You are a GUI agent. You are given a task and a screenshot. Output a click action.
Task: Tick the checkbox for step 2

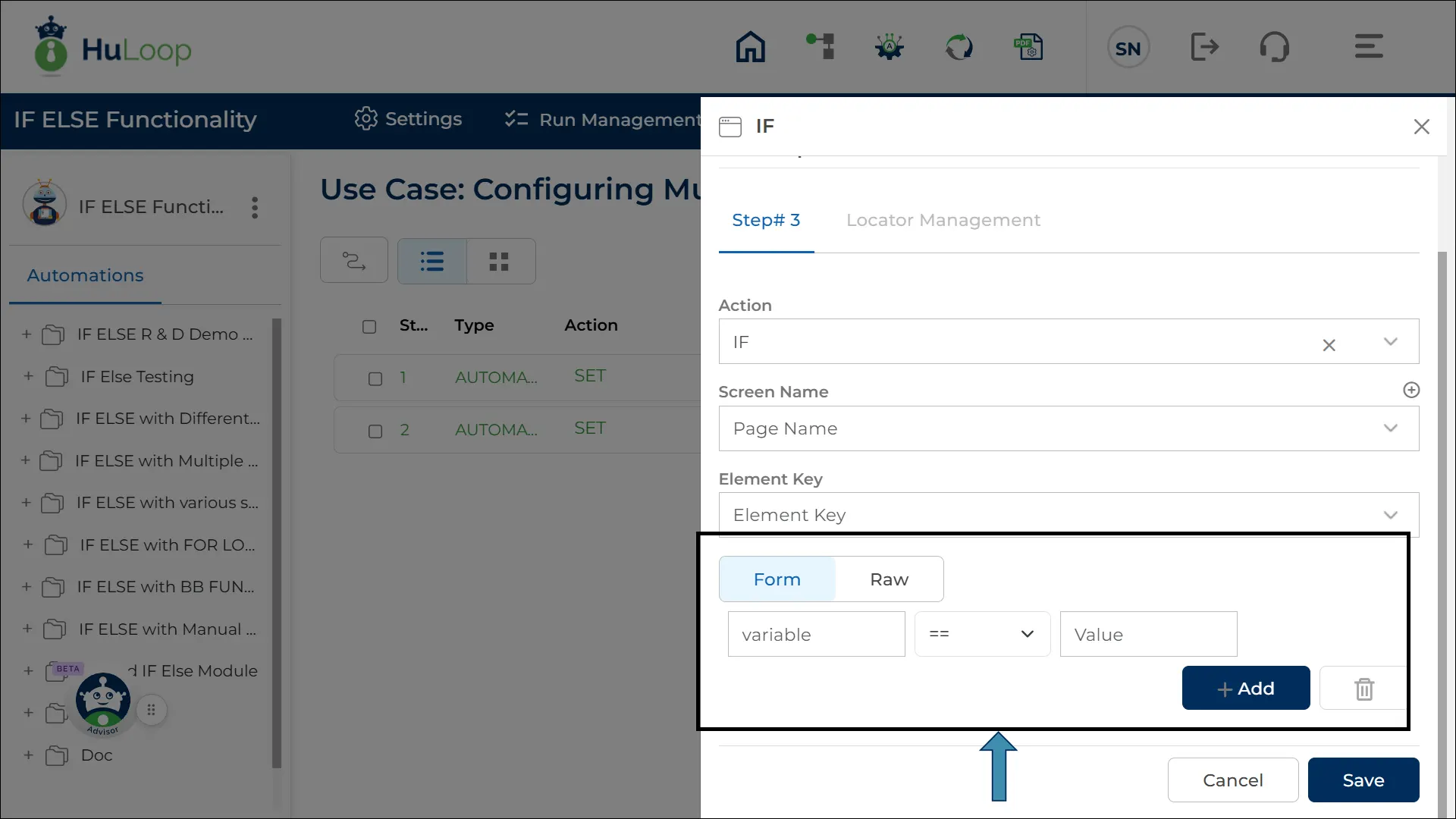point(375,431)
